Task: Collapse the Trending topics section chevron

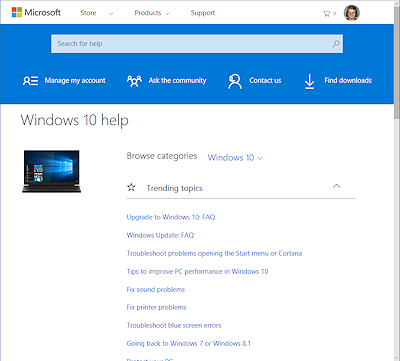Action: (x=336, y=186)
